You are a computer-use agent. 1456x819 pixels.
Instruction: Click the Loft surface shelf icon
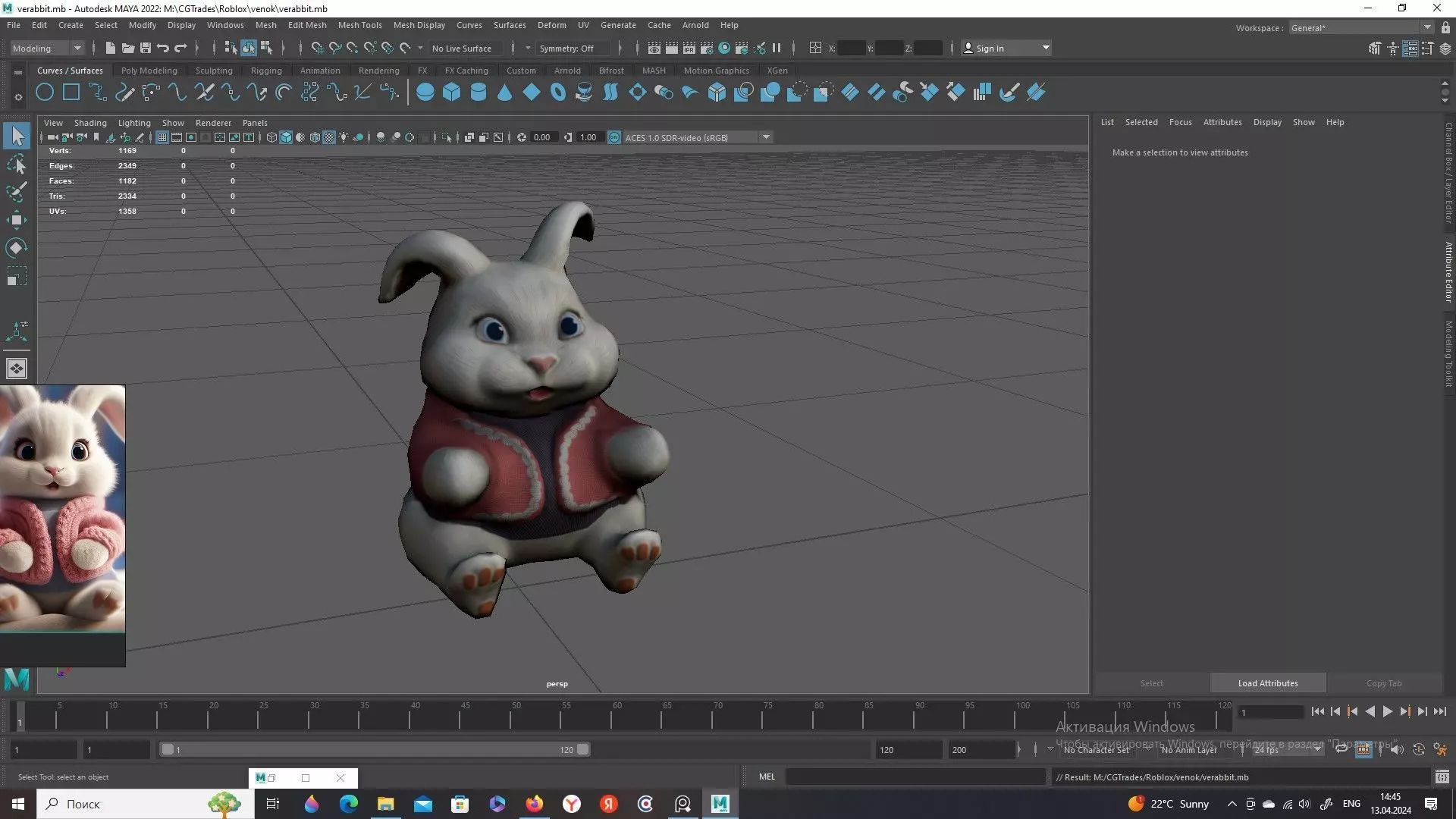(x=610, y=93)
